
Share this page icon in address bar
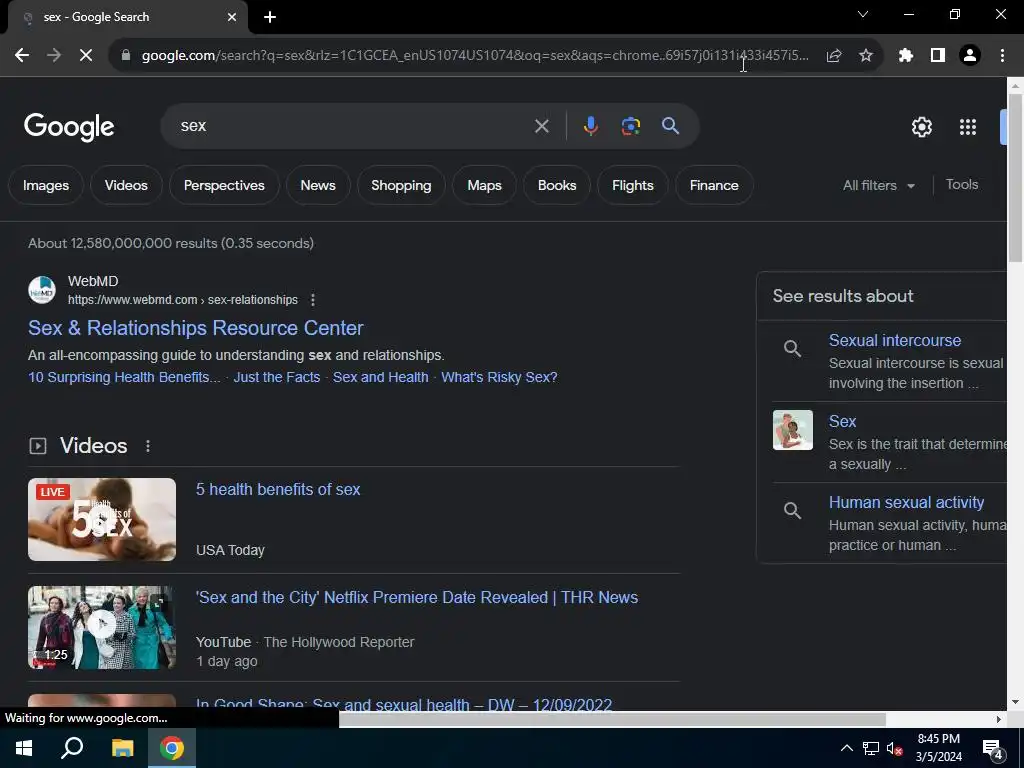point(833,56)
